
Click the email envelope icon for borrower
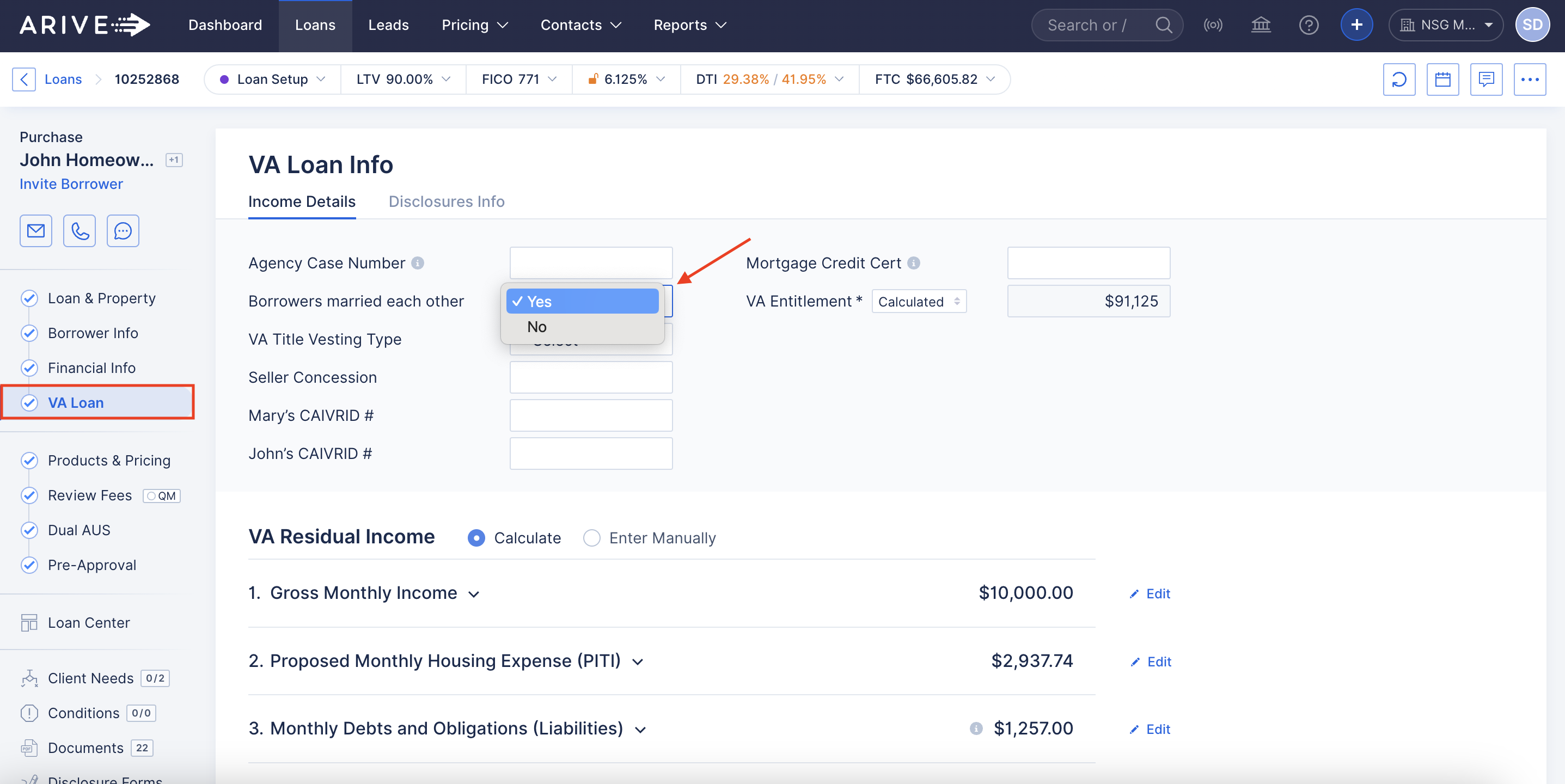tap(36, 231)
